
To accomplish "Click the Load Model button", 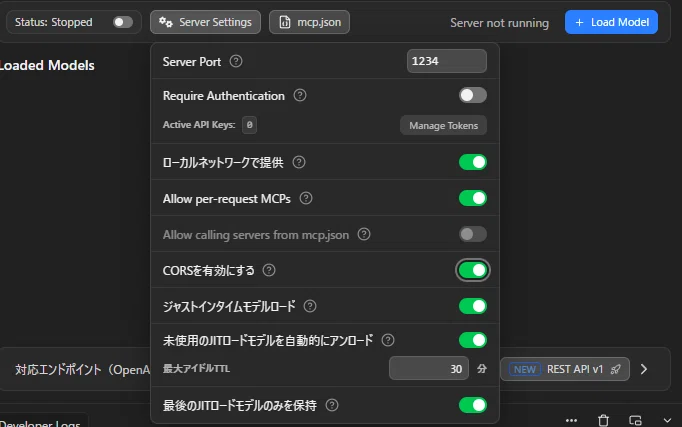I will (x=611, y=22).
